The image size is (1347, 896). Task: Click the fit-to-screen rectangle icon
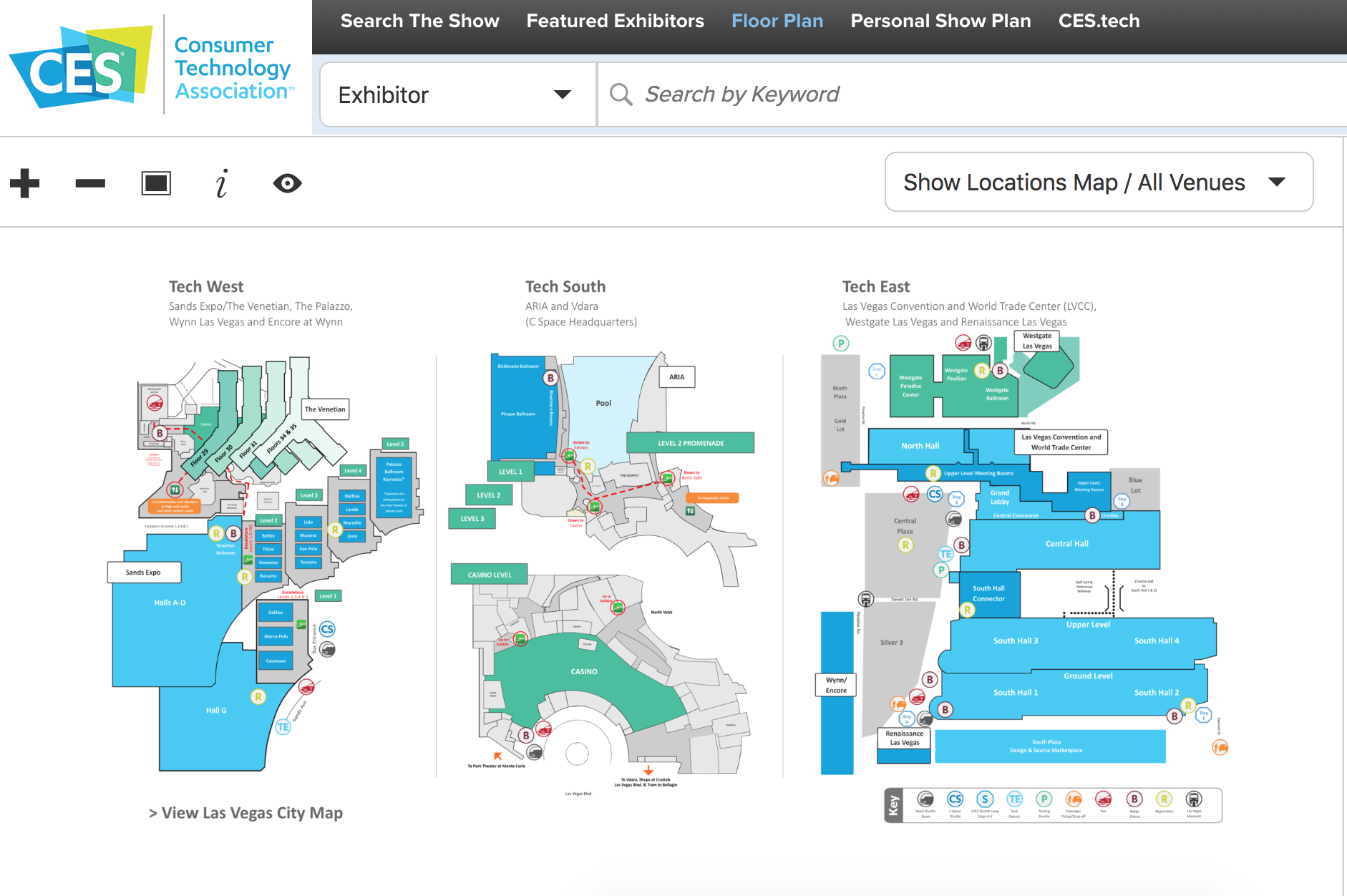pyautogui.click(x=156, y=183)
